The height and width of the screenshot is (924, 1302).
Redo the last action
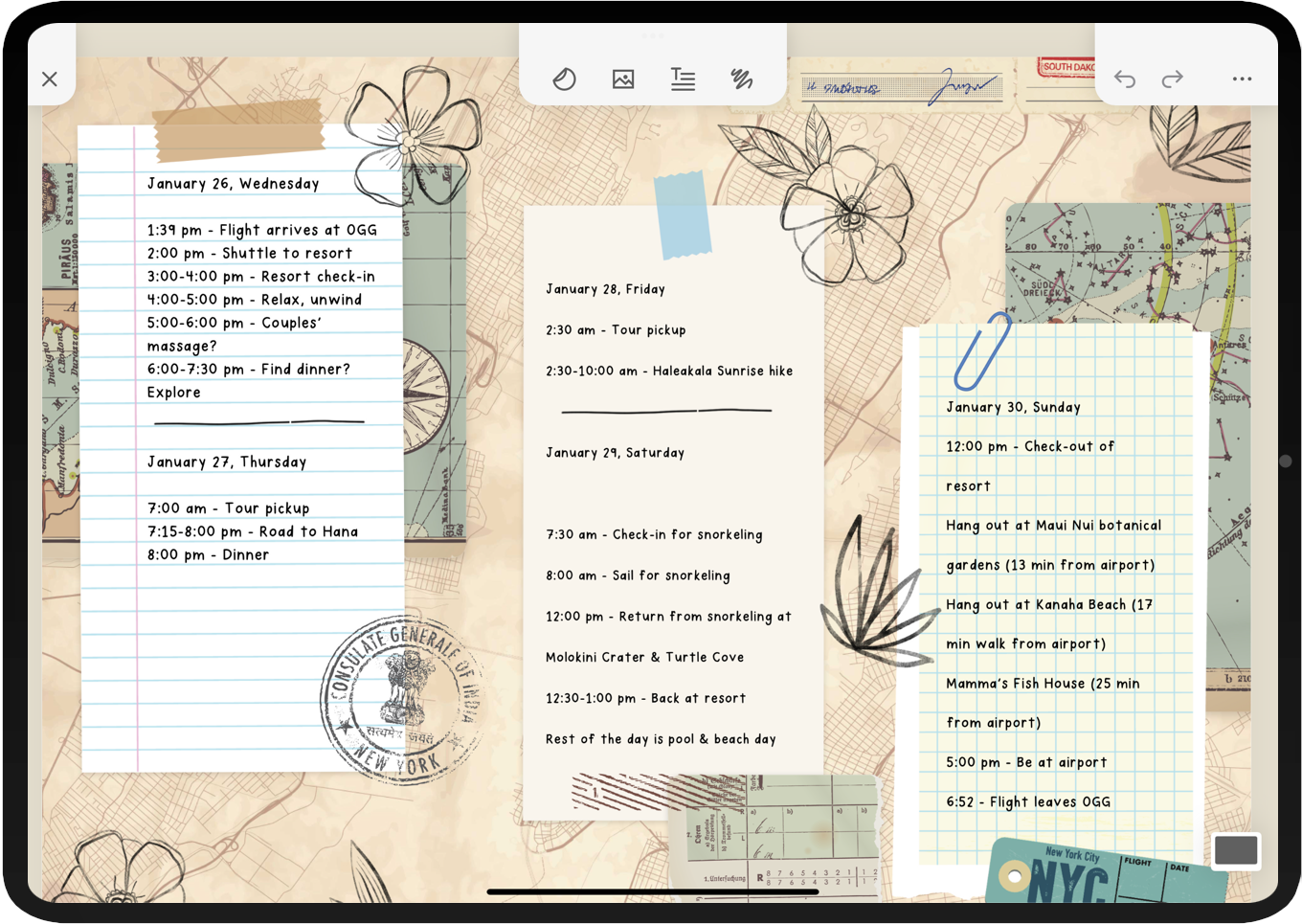(x=1173, y=79)
